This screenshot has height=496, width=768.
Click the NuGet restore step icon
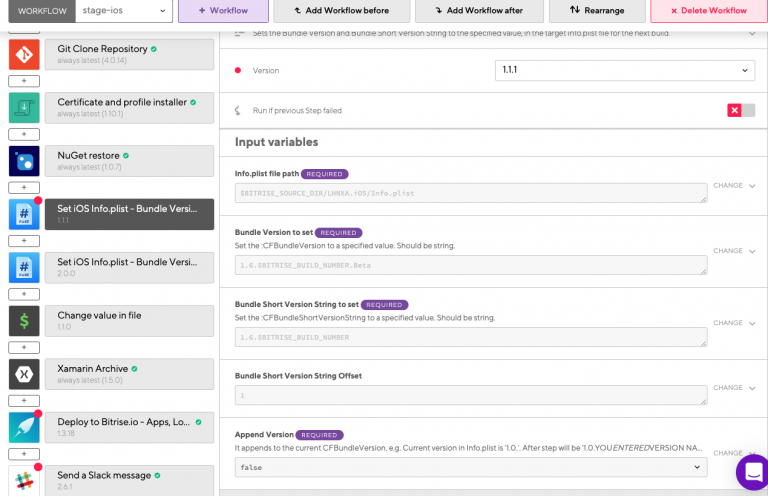click(x=24, y=161)
